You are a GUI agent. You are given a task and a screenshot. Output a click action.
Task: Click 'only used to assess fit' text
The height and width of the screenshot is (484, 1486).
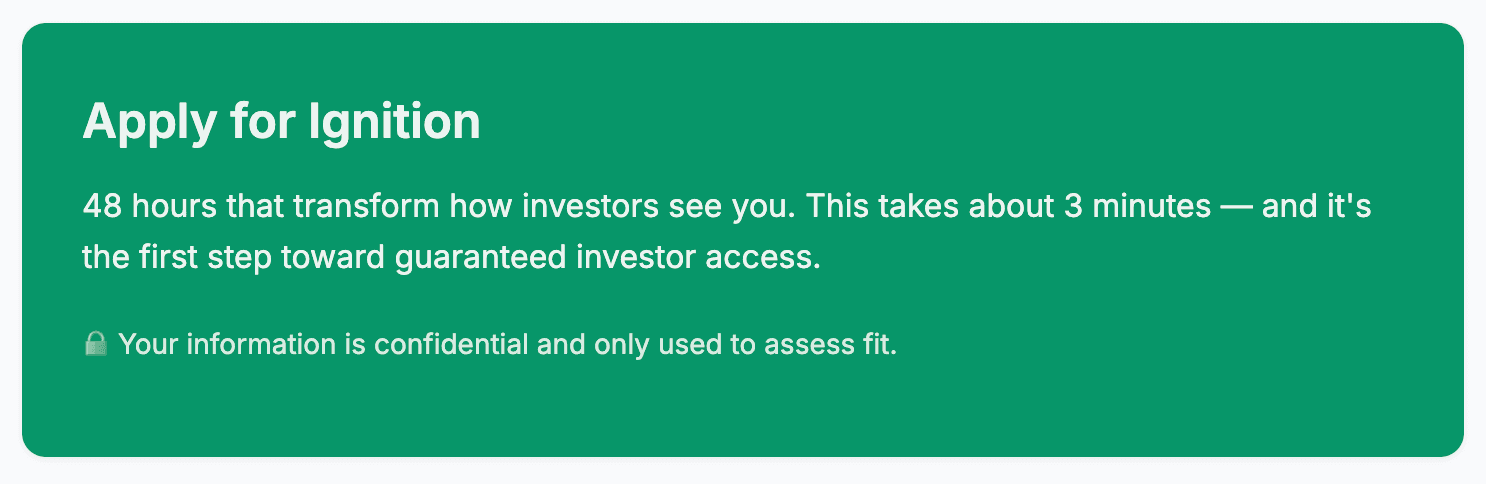[x=745, y=345]
